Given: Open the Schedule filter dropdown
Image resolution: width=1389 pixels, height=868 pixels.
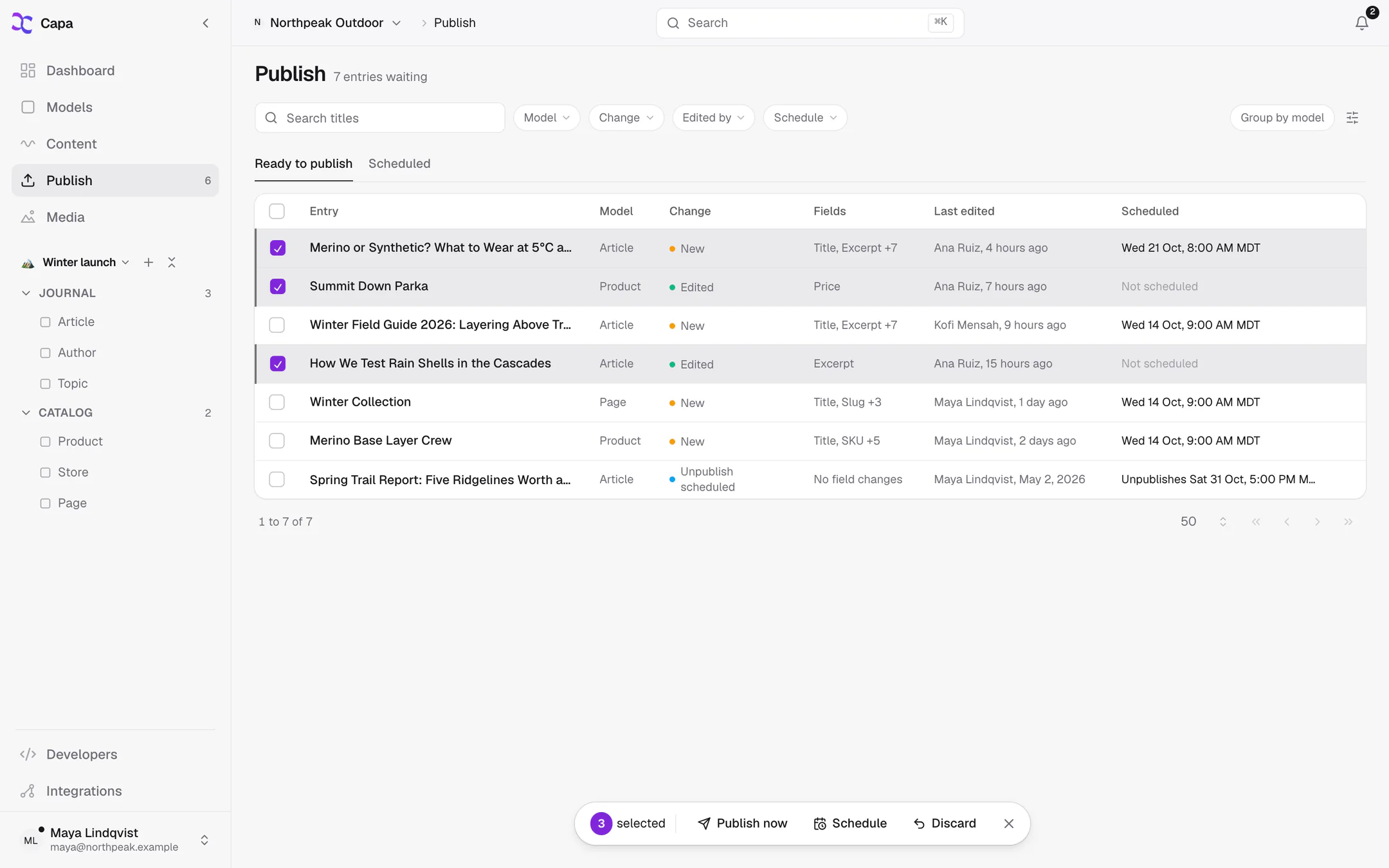Looking at the screenshot, I should point(805,118).
